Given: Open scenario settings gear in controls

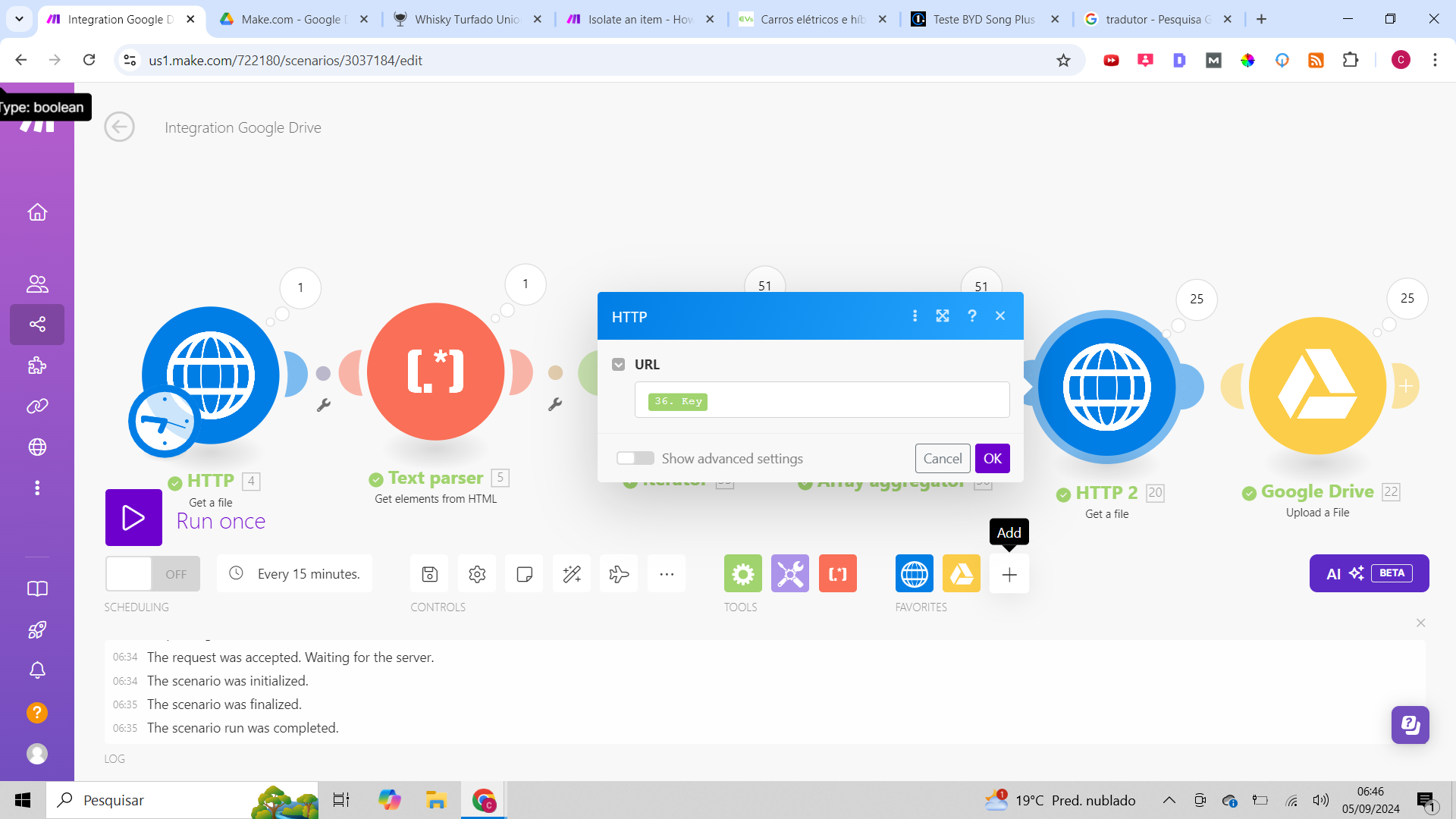Looking at the screenshot, I should [x=477, y=574].
